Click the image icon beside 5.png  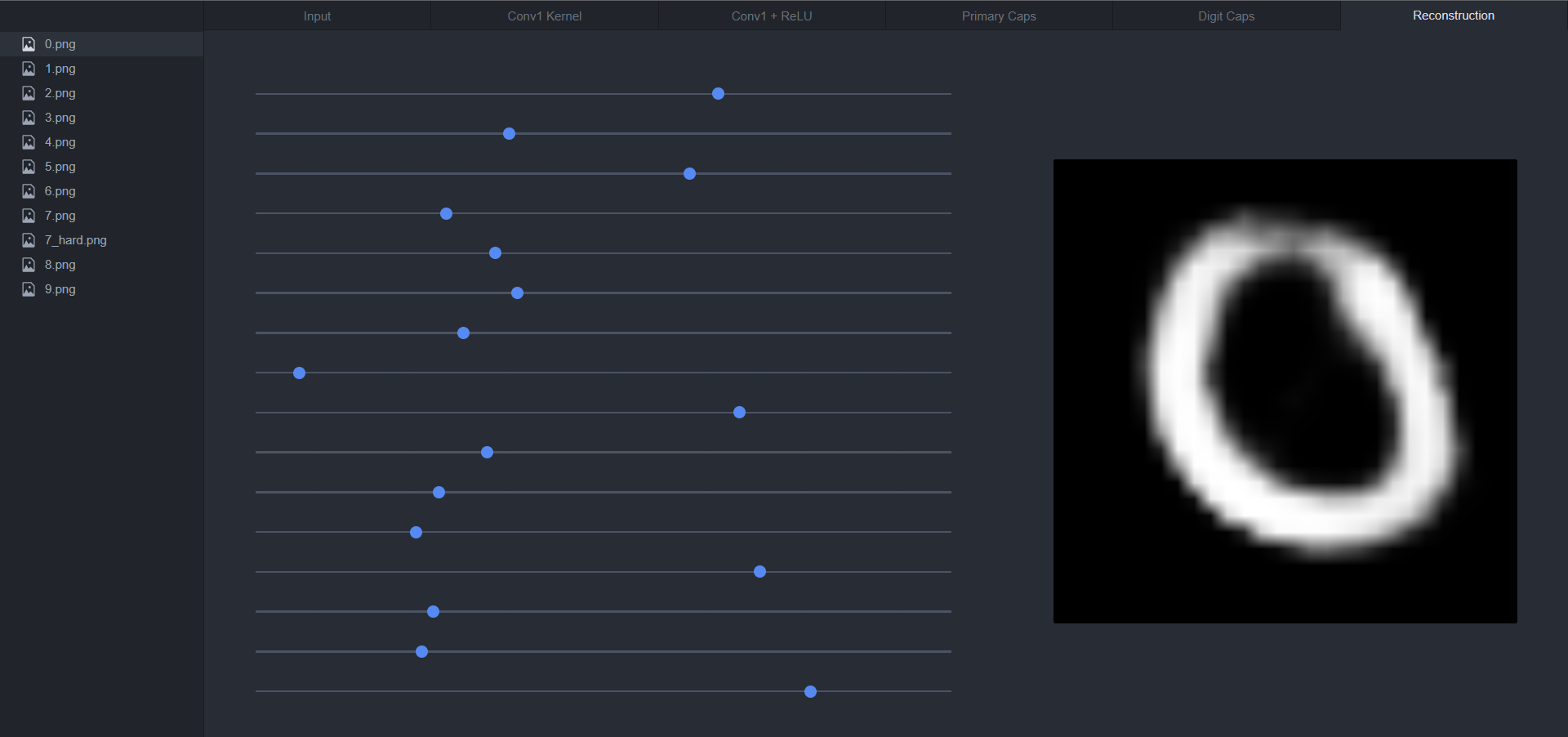pyautogui.click(x=29, y=167)
